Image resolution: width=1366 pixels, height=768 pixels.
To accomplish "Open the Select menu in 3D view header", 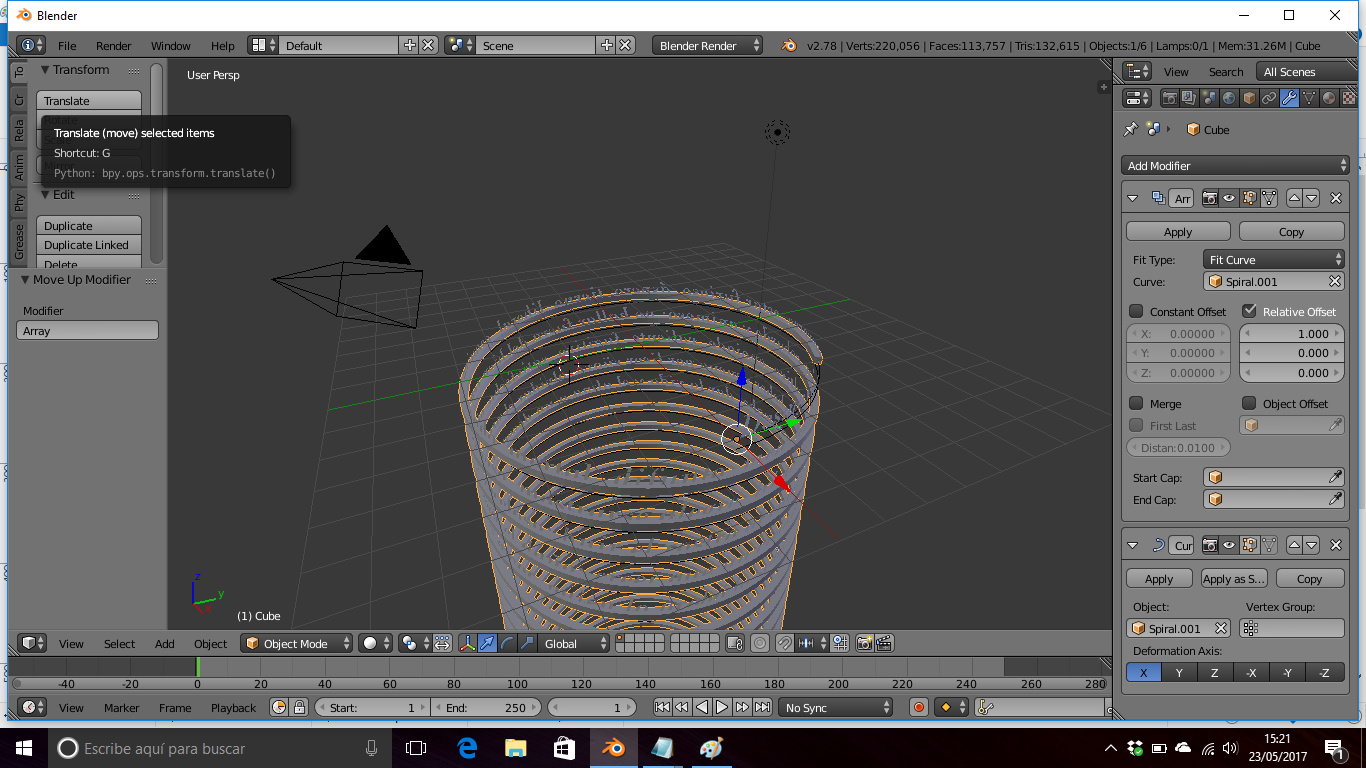I will (x=119, y=643).
